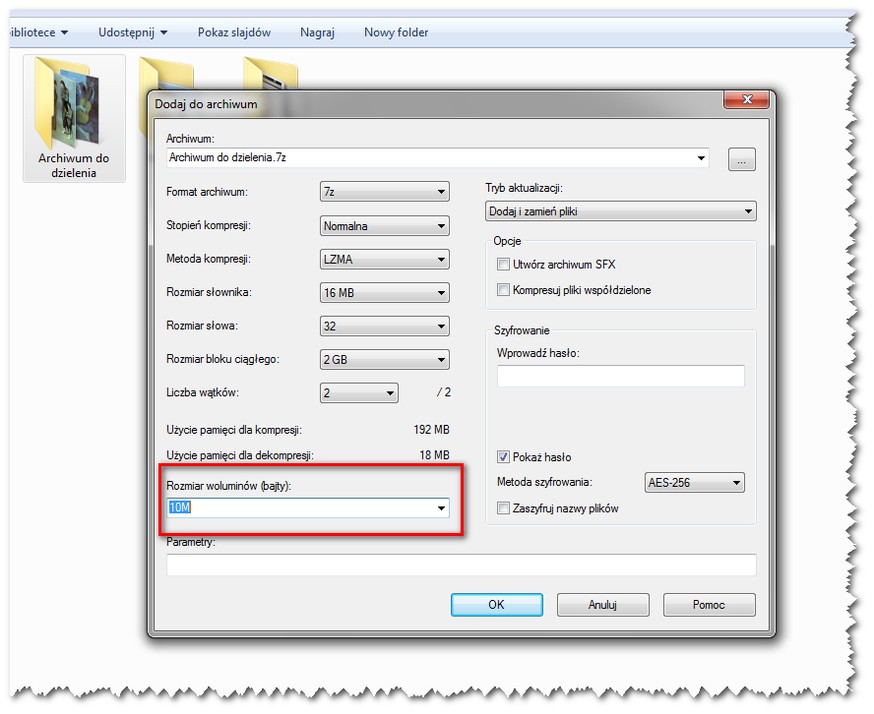
Task: Click 'Nowy folder' in Explorer toolbar
Action: click(x=396, y=32)
